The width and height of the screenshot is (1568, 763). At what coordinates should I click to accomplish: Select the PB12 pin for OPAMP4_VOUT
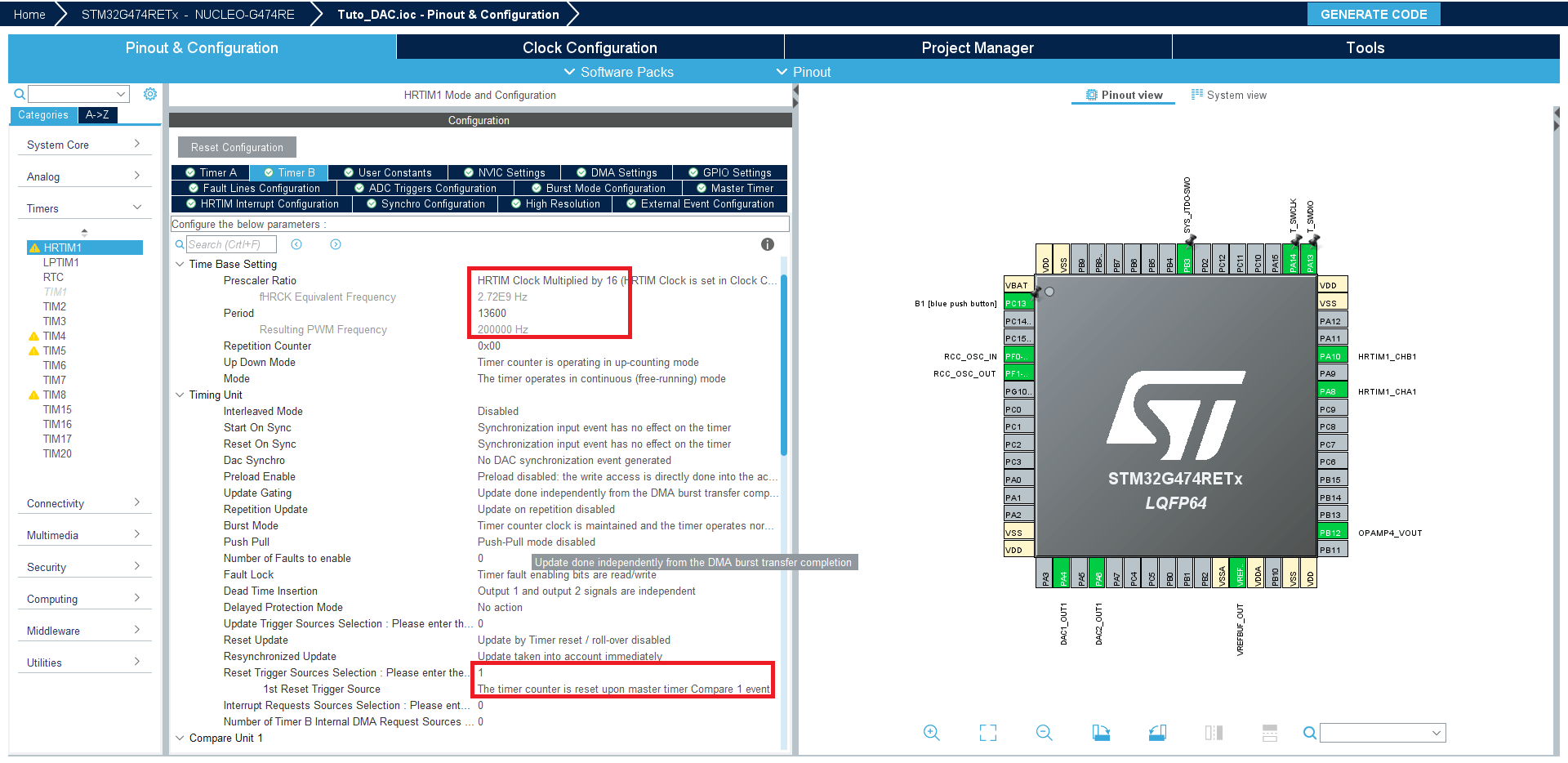tap(1332, 533)
